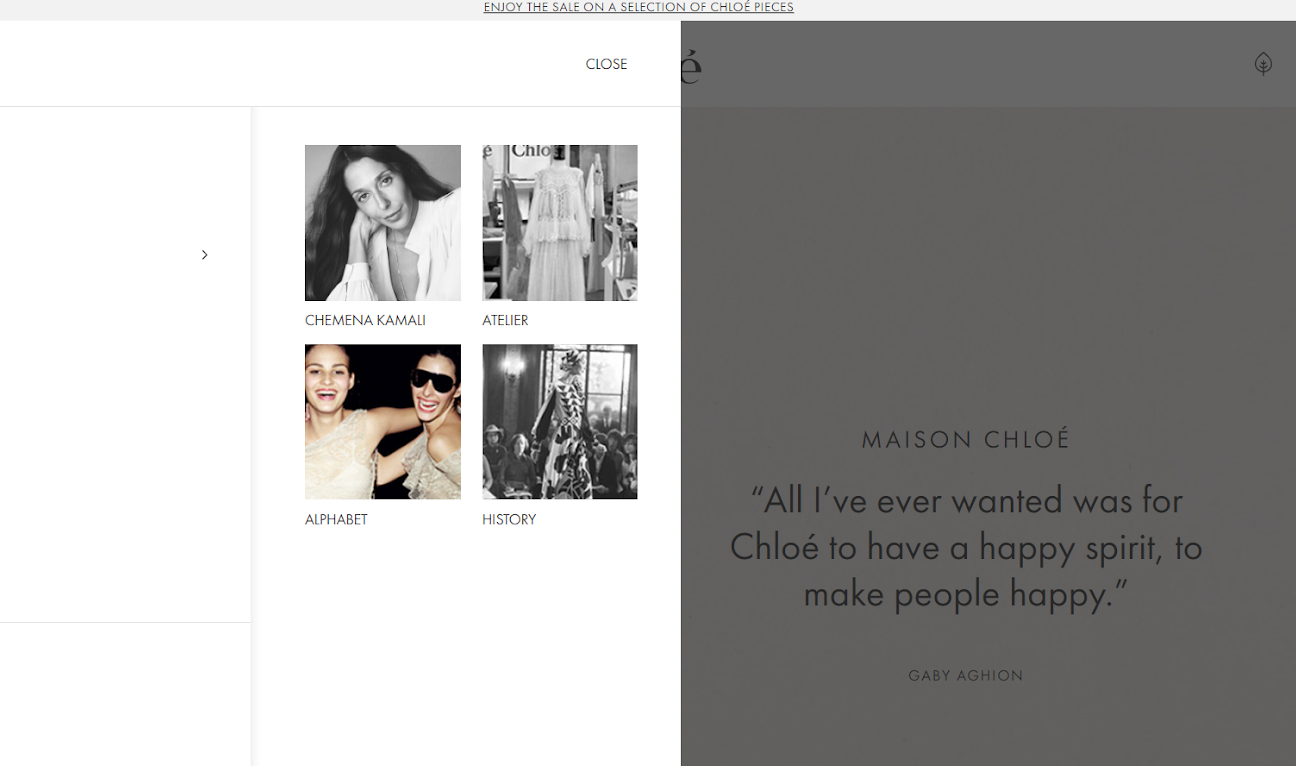The width and height of the screenshot is (1296, 766).
Task: Click the HISTORY text link
Action: [x=509, y=520]
